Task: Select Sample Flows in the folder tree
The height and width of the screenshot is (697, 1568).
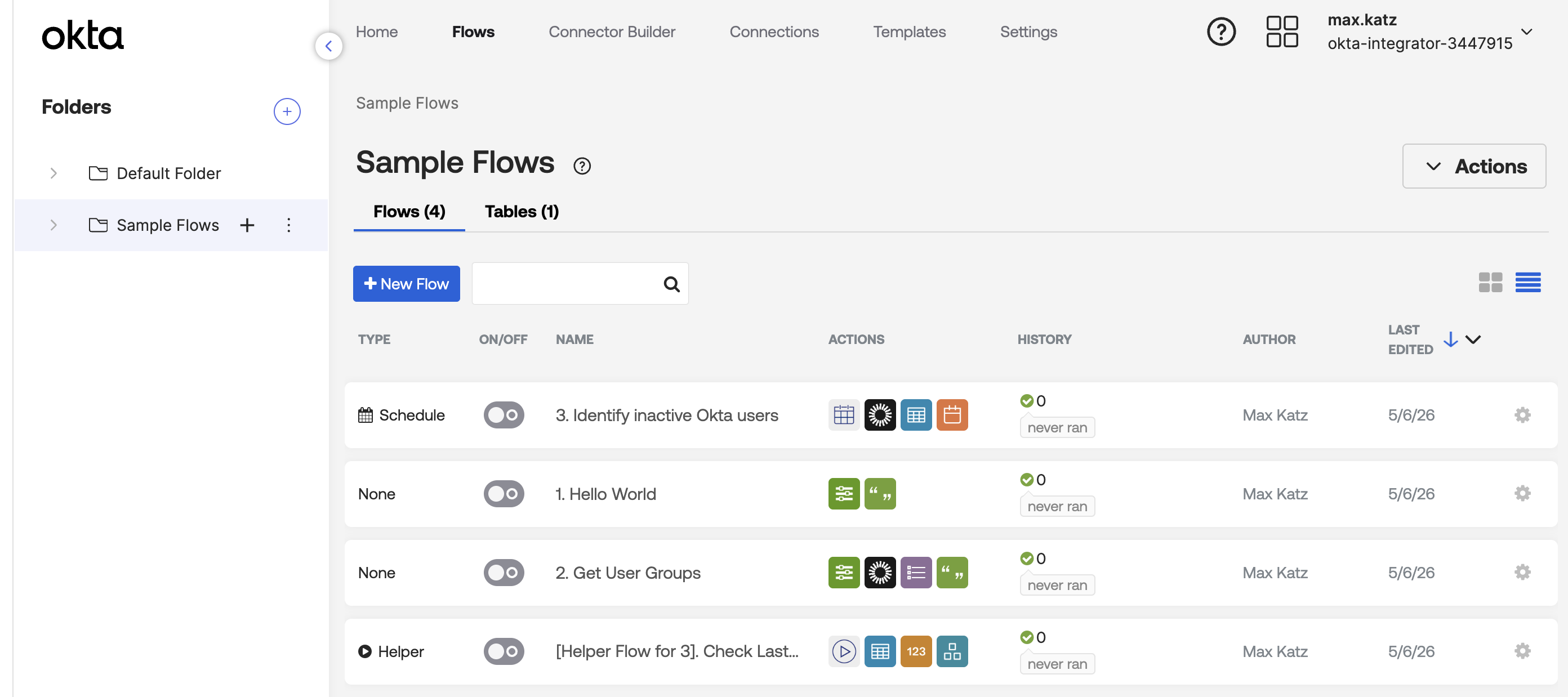Action: point(167,226)
